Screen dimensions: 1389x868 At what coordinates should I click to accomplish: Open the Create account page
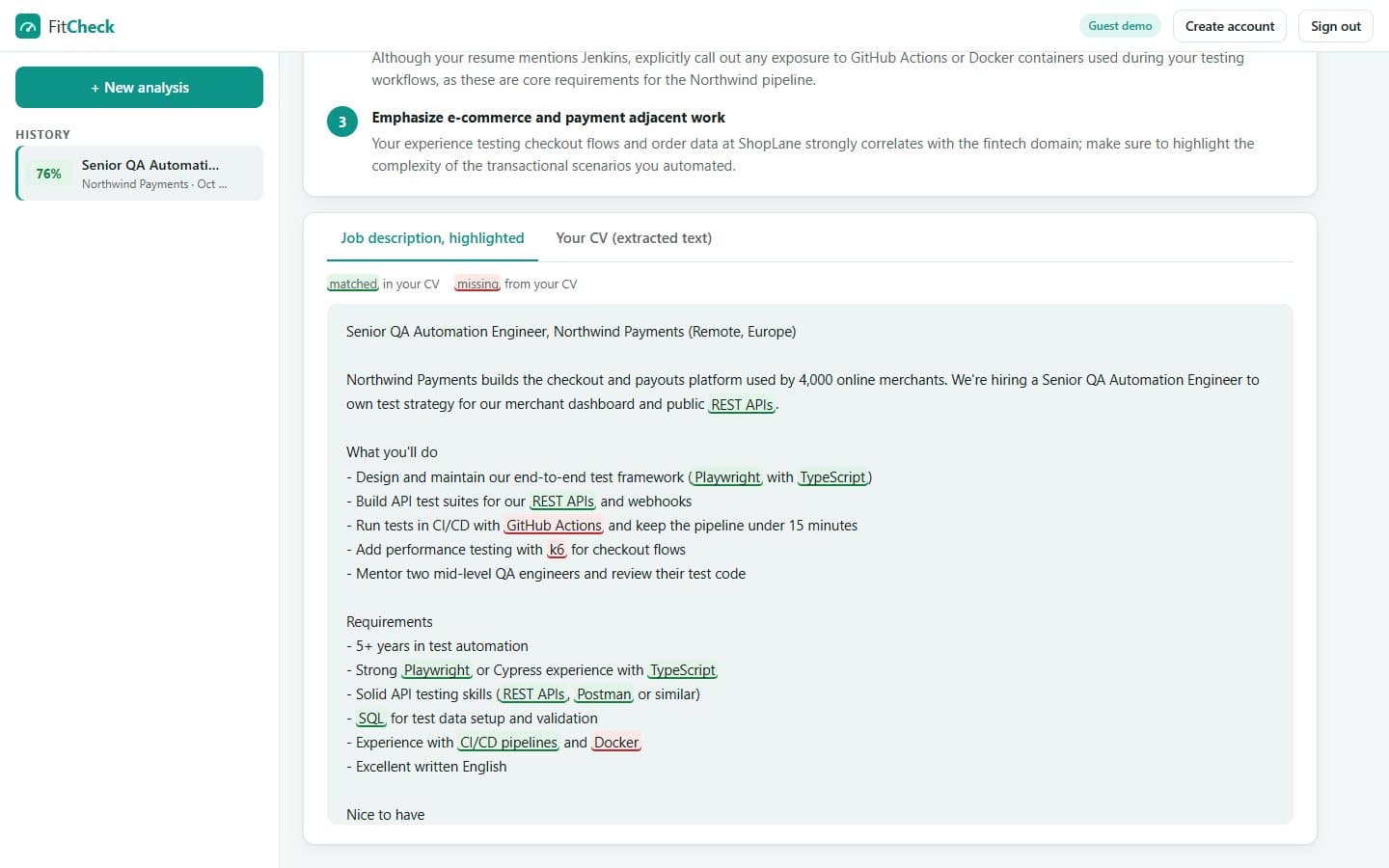point(1230,26)
